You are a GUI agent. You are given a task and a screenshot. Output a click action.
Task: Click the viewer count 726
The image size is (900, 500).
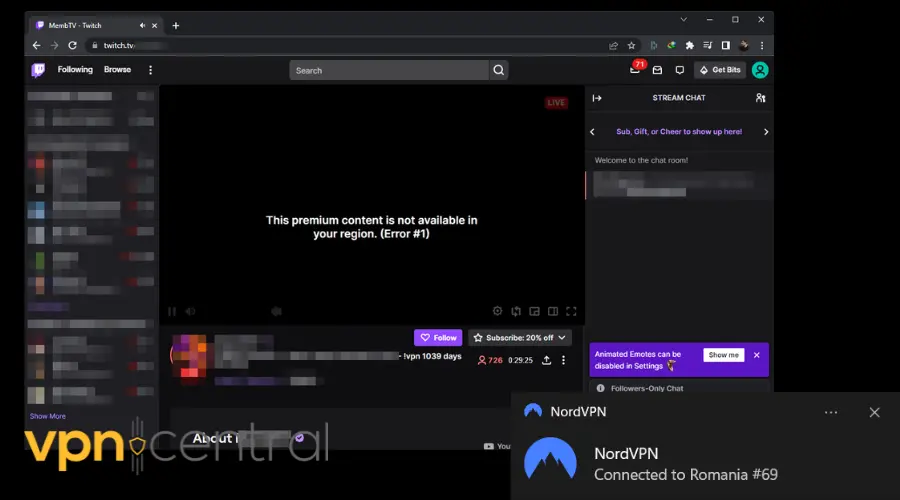pyautogui.click(x=490, y=360)
